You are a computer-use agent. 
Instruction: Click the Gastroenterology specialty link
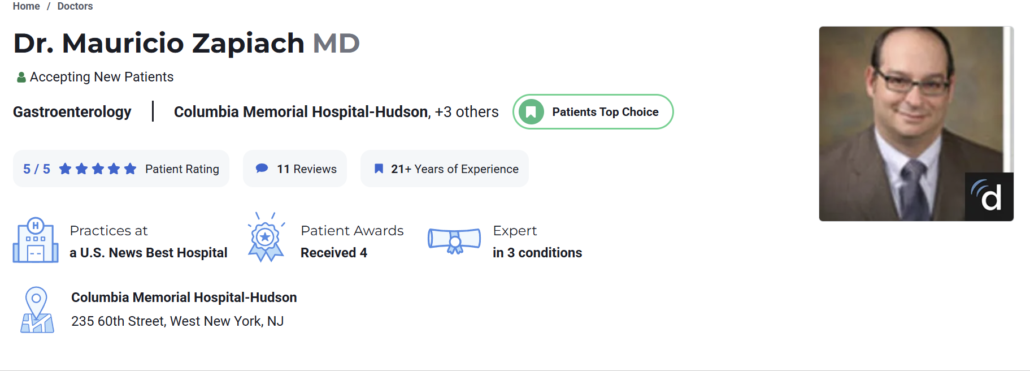pyautogui.click(x=72, y=112)
